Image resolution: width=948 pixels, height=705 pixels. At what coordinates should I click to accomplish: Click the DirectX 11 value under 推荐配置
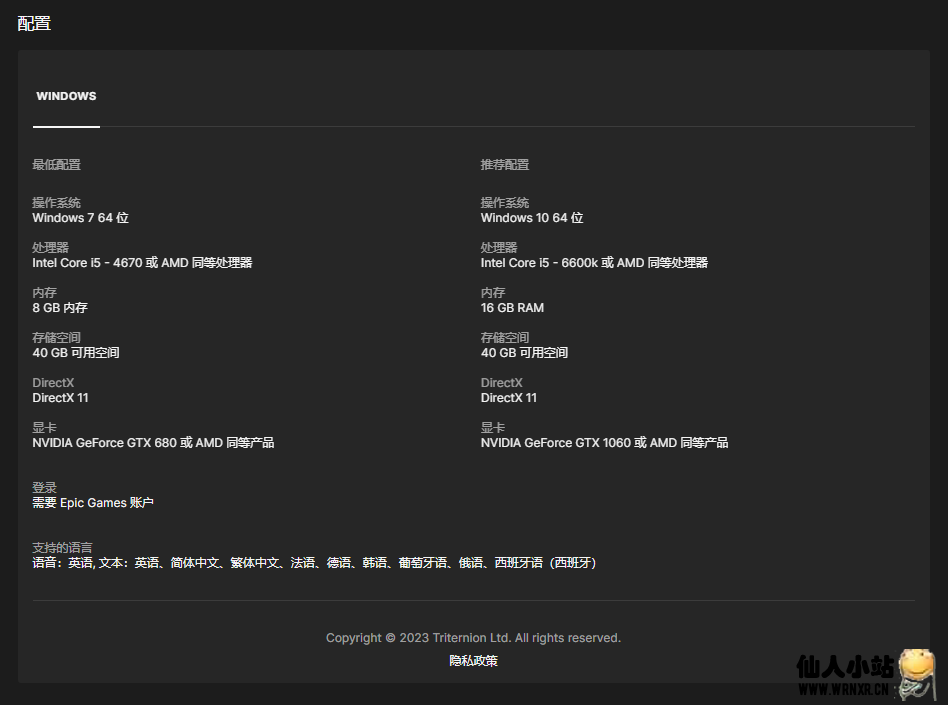pos(508,398)
